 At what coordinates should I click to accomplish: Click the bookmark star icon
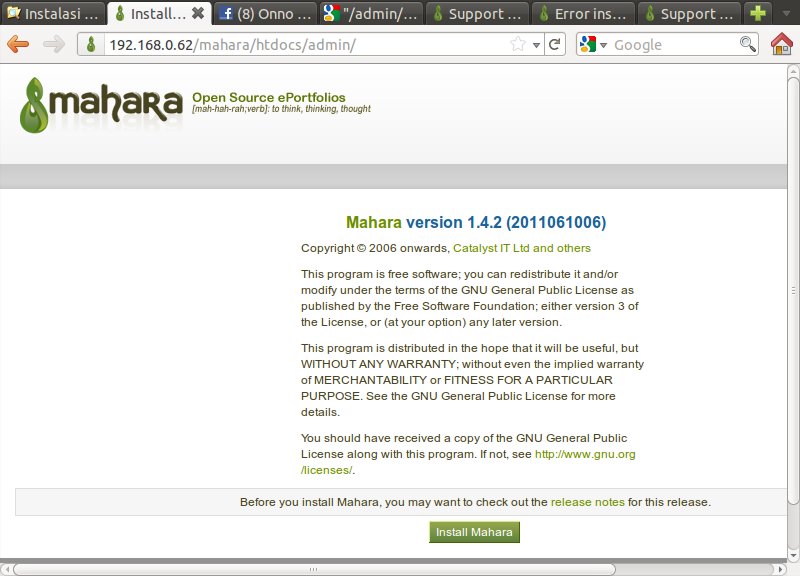[x=518, y=44]
